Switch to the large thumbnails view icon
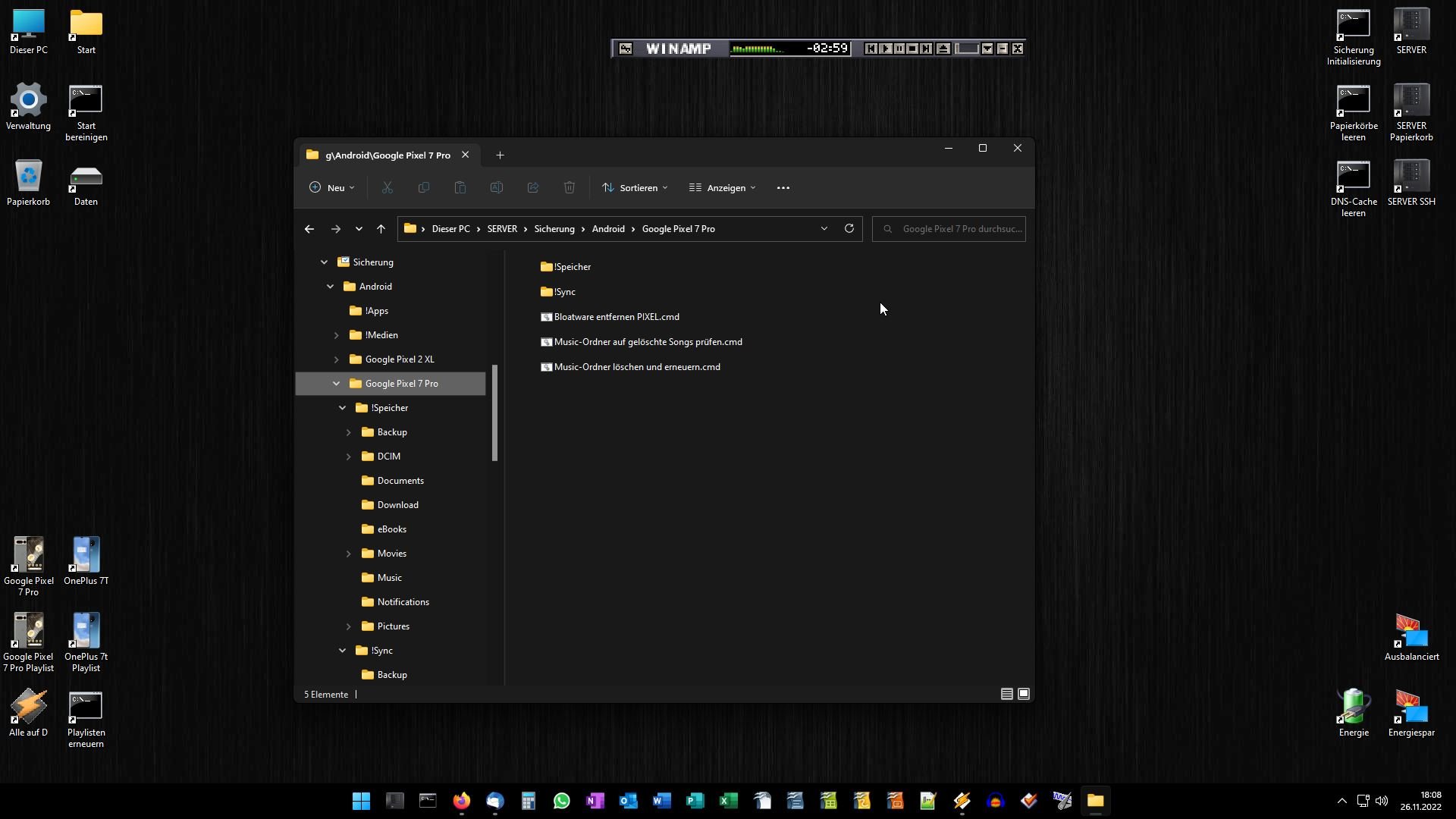This screenshot has height=819, width=1456. click(x=1023, y=694)
